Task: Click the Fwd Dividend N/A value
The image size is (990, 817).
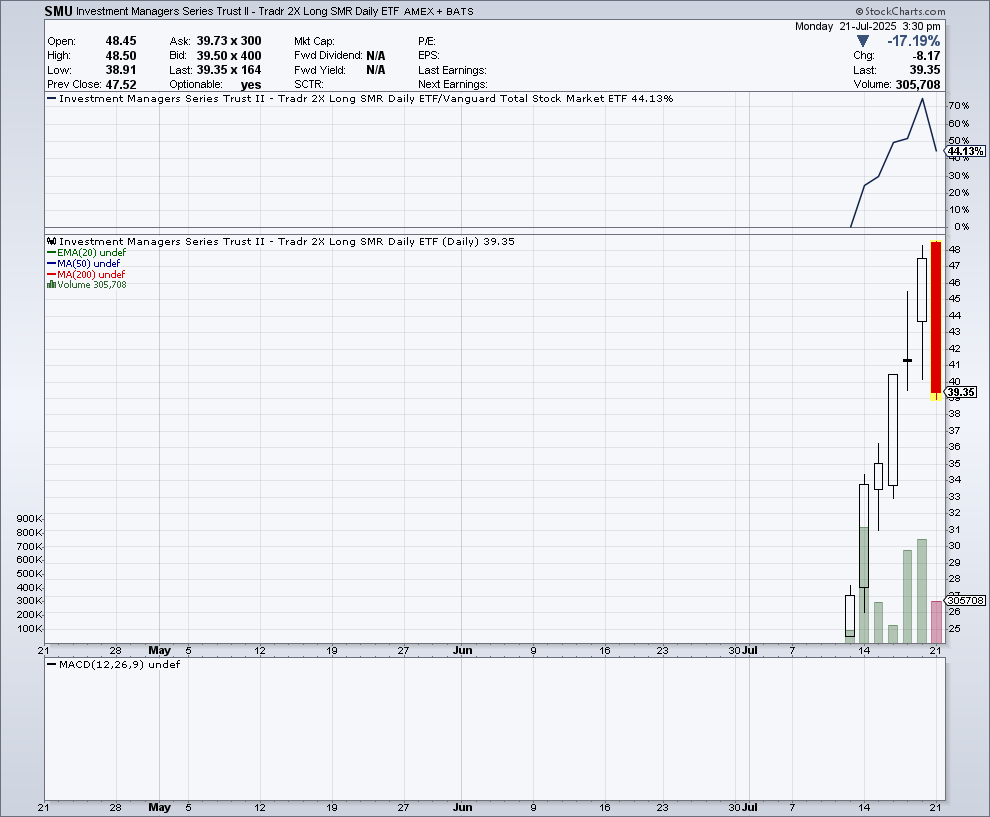Action: (x=376, y=56)
